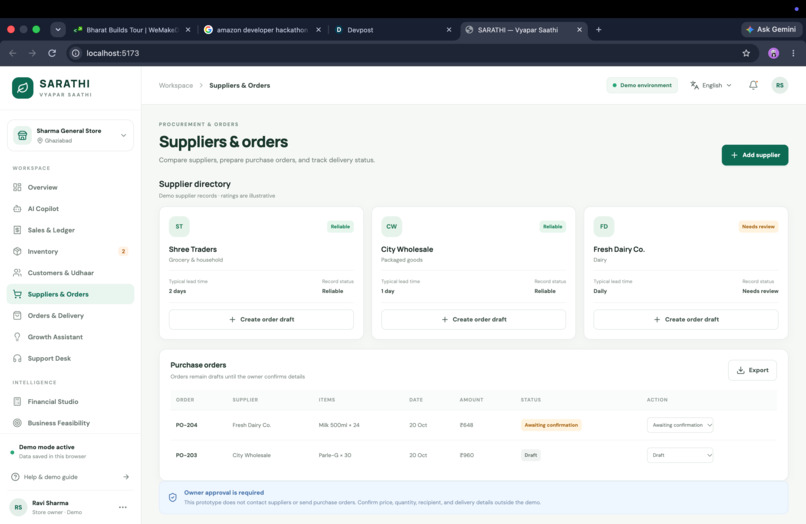This screenshot has height=524, width=806.
Task: Click the FD supplier avatar badge
Action: pos(603,226)
